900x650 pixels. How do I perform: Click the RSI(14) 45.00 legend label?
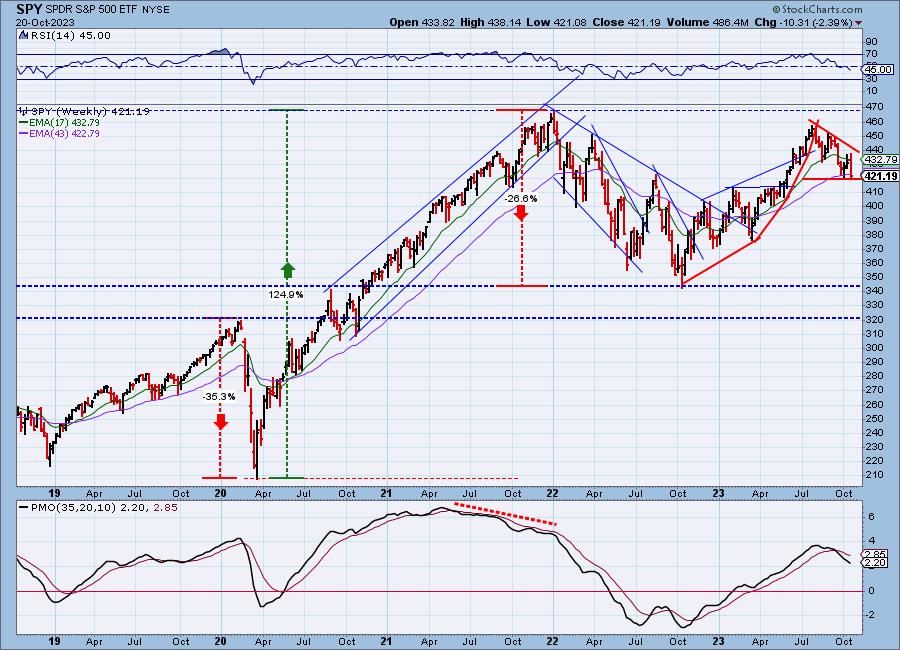click(70, 35)
